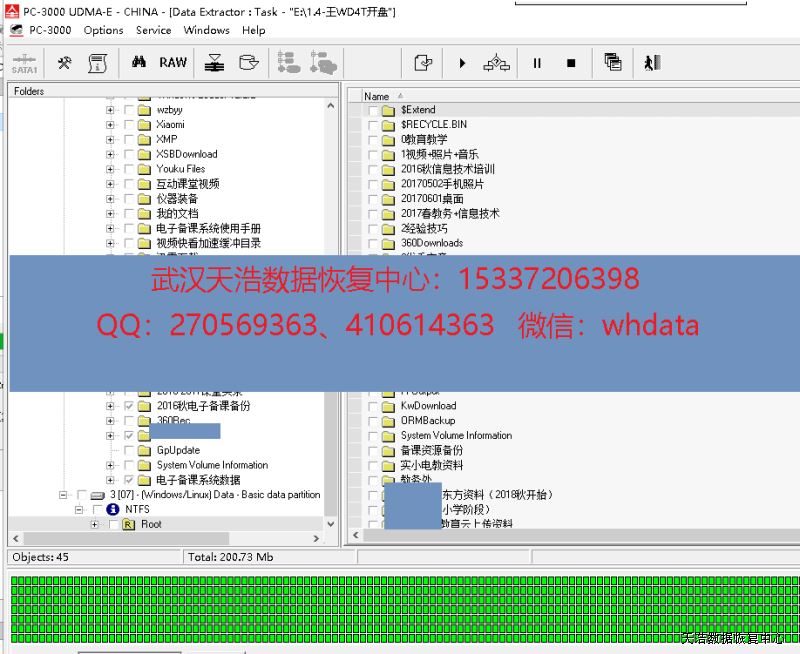The height and width of the screenshot is (654, 800).
Task: Open the tools wrench and hammer icon
Action: 64,62
